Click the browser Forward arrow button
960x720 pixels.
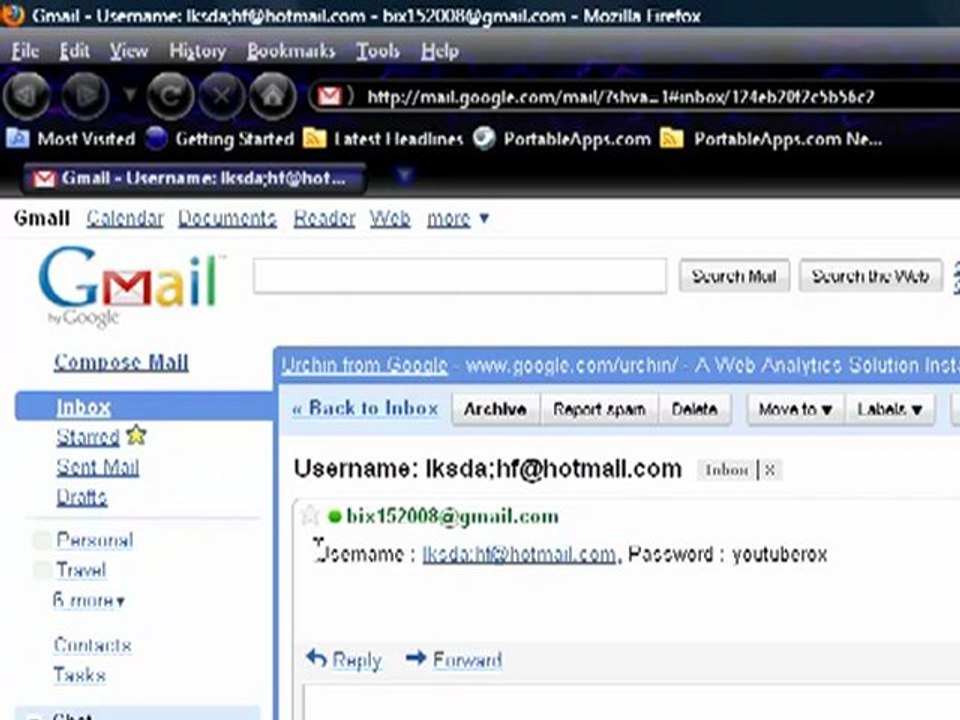(85, 96)
